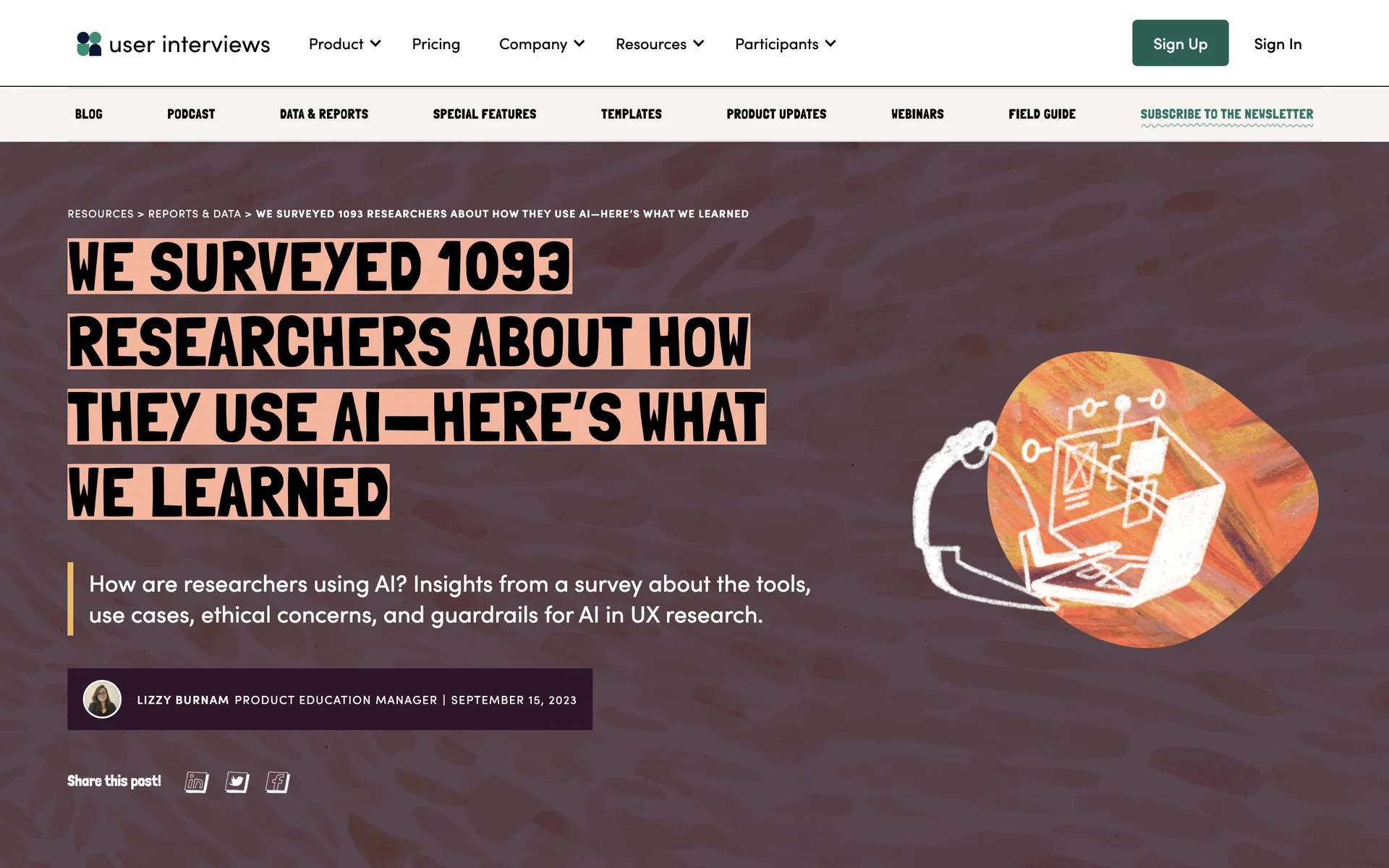This screenshot has width=1389, height=868.
Task: Click the Sign In link
Action: tap(1278, 44)
